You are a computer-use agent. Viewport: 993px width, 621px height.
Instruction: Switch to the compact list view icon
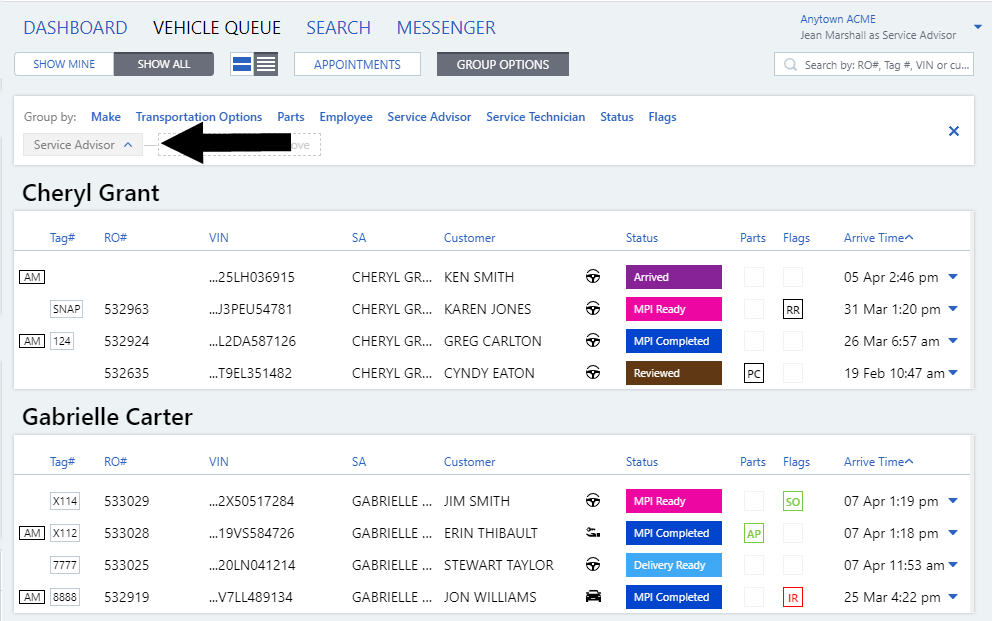point(266,65)
